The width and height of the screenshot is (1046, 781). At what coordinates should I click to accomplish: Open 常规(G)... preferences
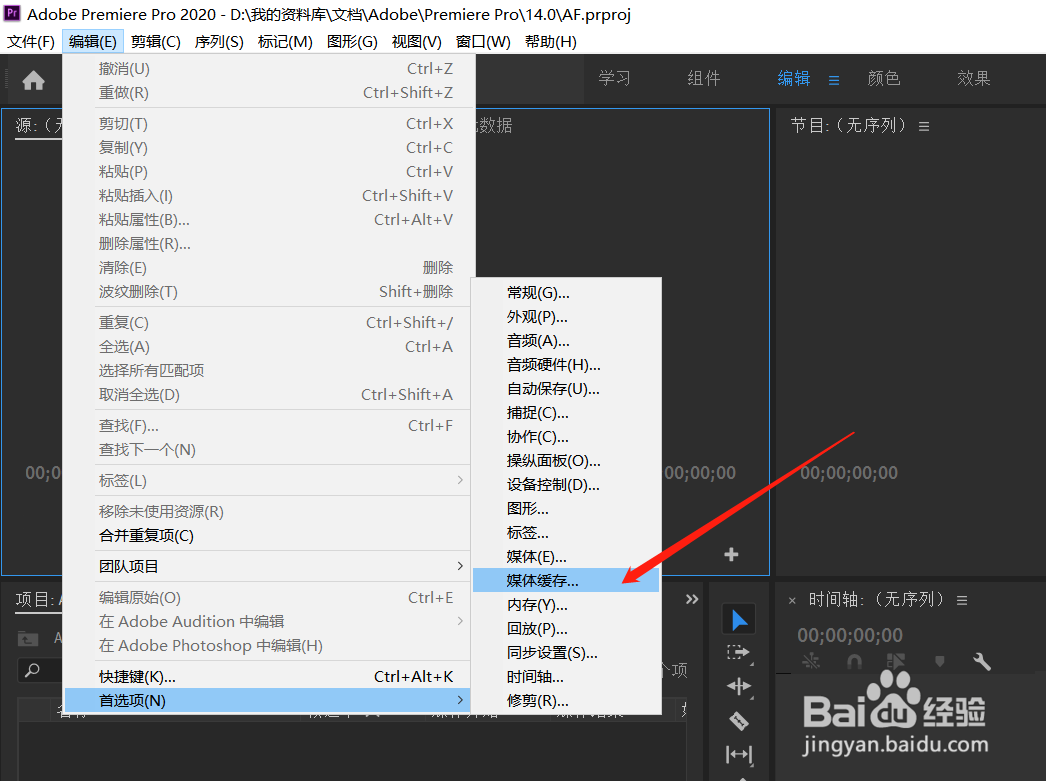pos(566,292)
